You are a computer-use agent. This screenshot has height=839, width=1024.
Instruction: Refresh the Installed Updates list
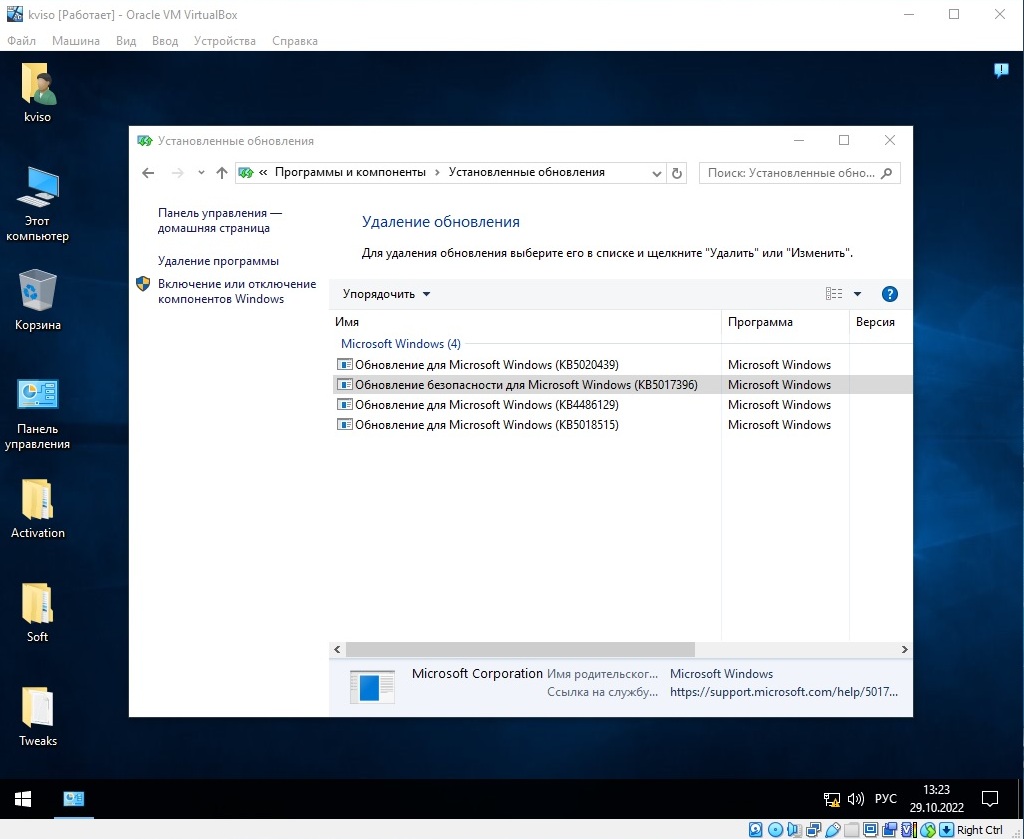click(677, 173)
